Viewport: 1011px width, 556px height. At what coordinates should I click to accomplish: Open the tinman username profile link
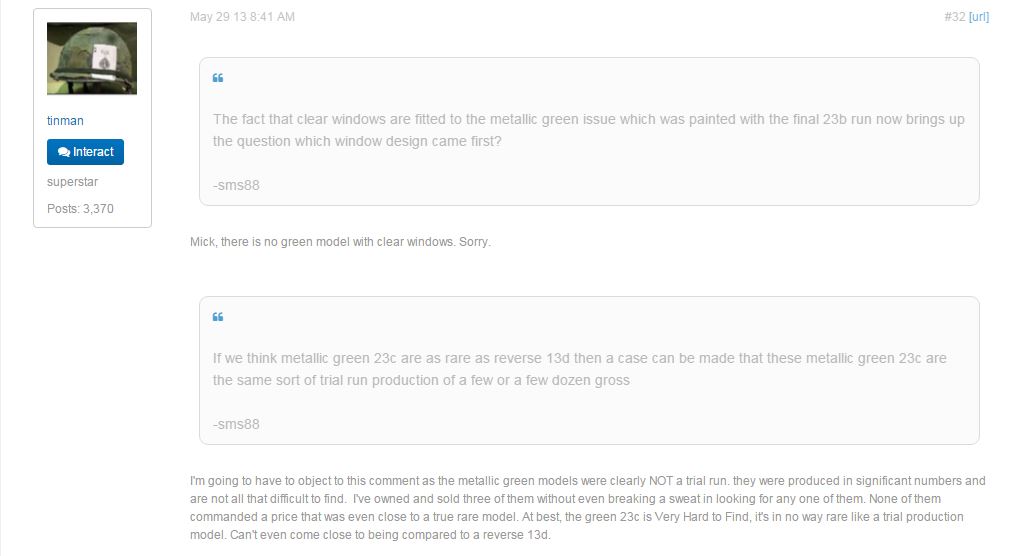pos(65,121)
